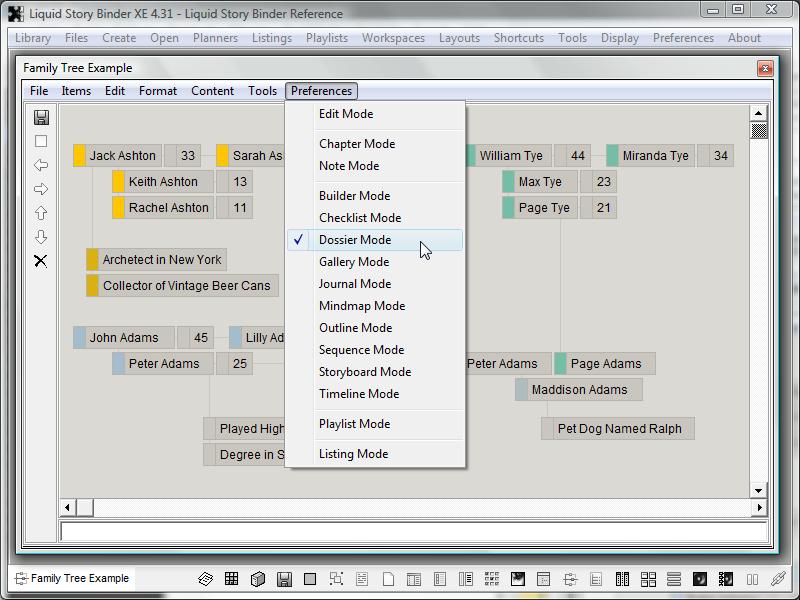Click the floppy disk save icon in left sidebar
The height and width of the screenshot is (600, 800).
(x=41, y=117)
